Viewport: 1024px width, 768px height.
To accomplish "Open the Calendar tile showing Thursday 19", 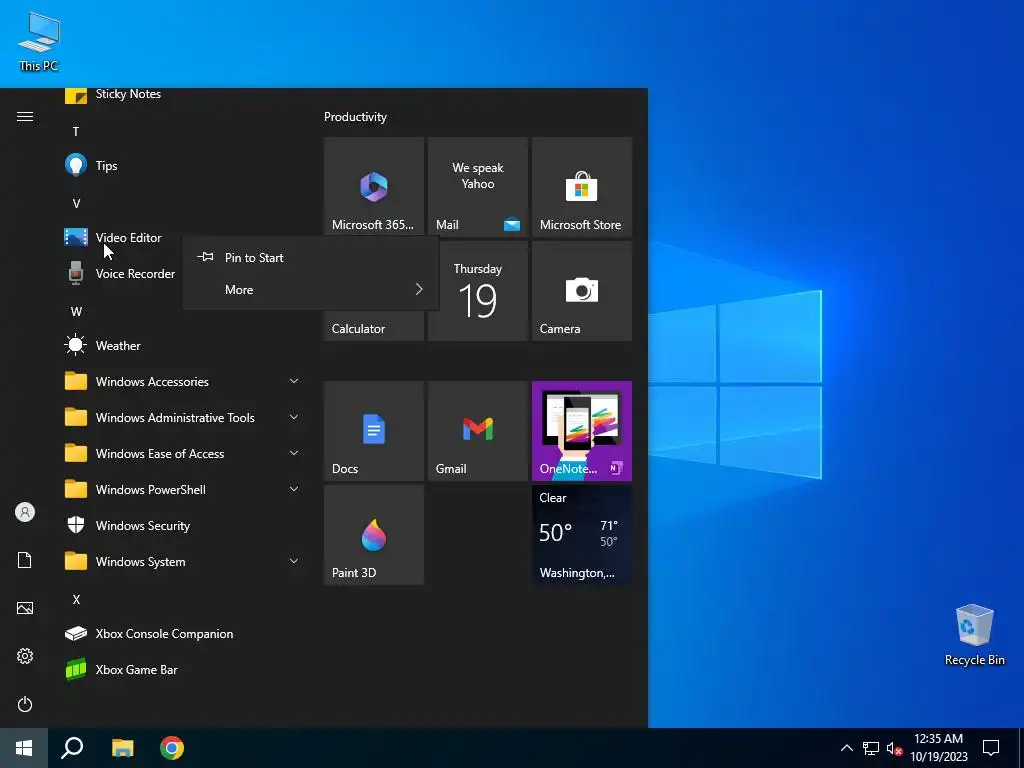I will tap(484, 291).
